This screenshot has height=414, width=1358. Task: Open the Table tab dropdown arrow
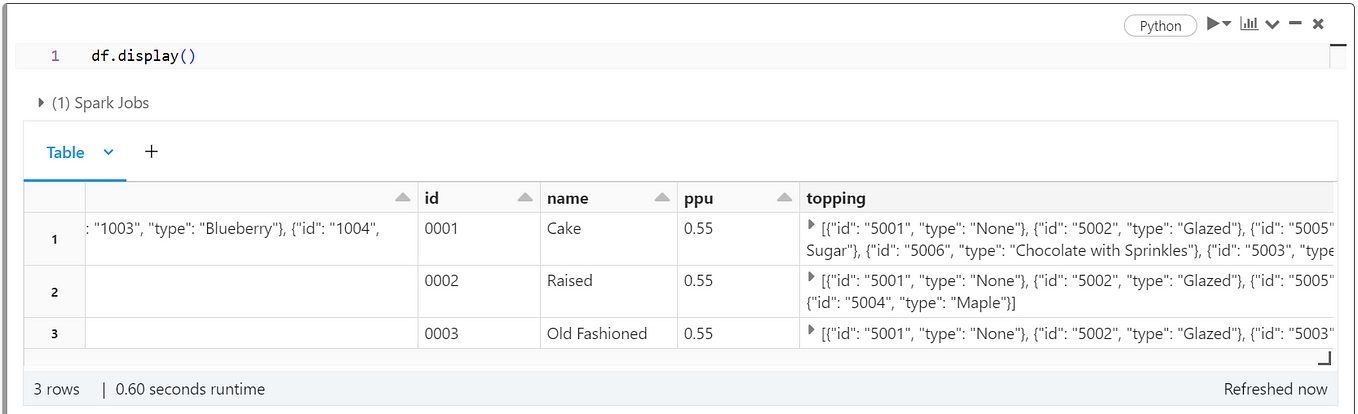pyautogui.click(x=109, y=152)
